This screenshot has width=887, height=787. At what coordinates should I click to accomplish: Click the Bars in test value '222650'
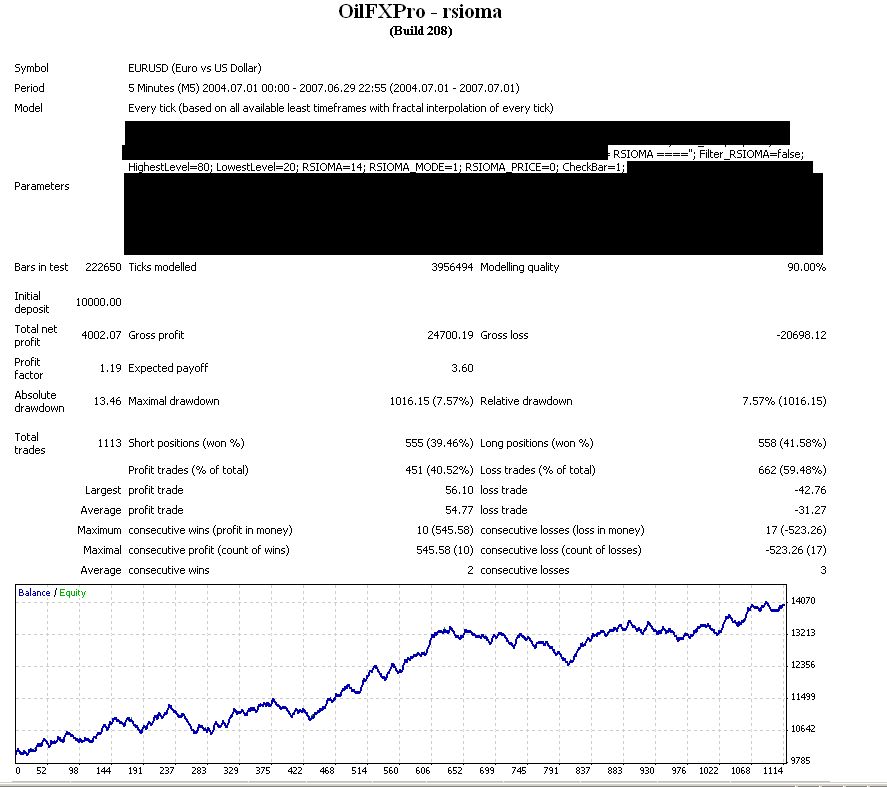103,267
